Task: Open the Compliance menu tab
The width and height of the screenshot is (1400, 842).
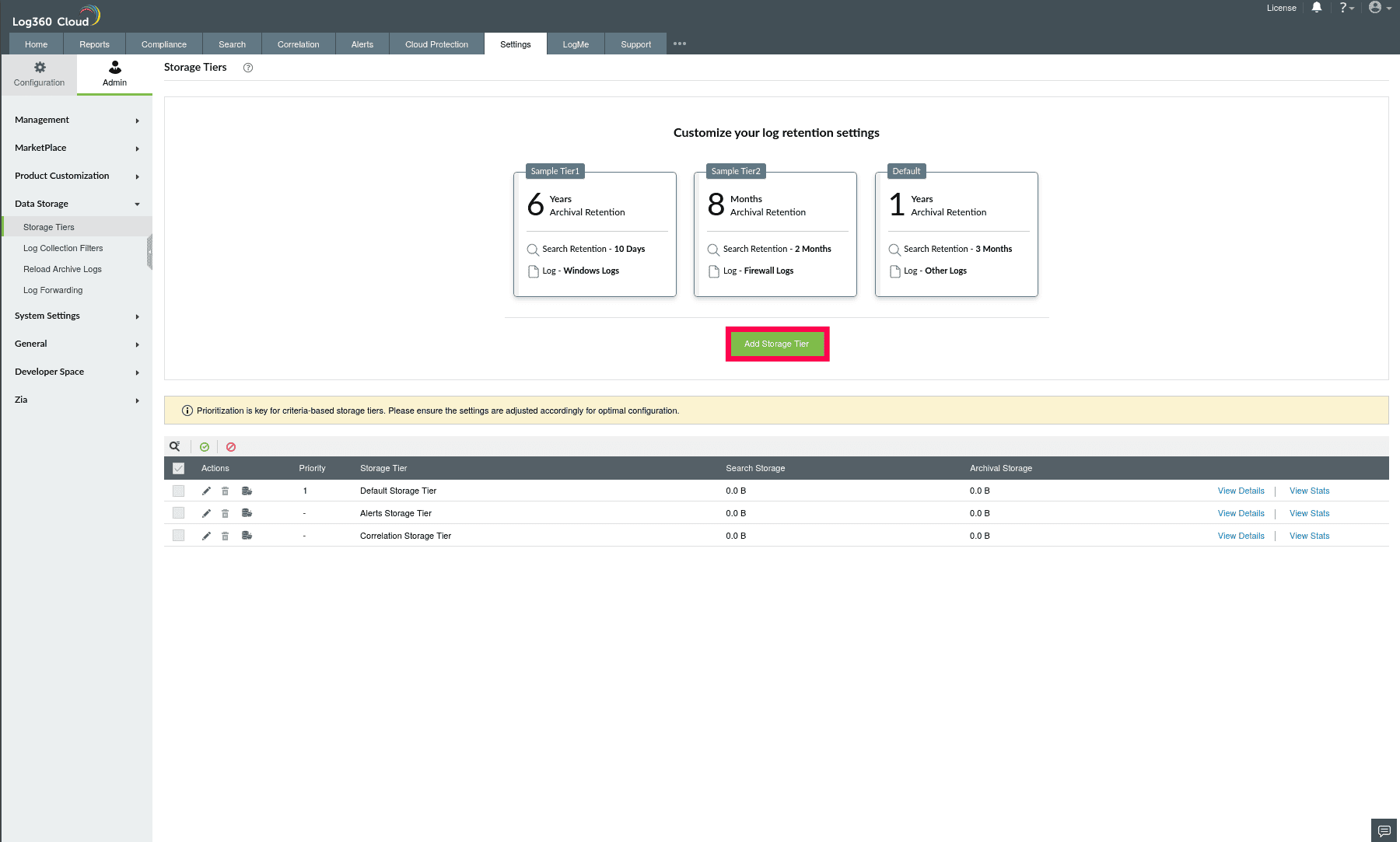Action: pos(163,44)
